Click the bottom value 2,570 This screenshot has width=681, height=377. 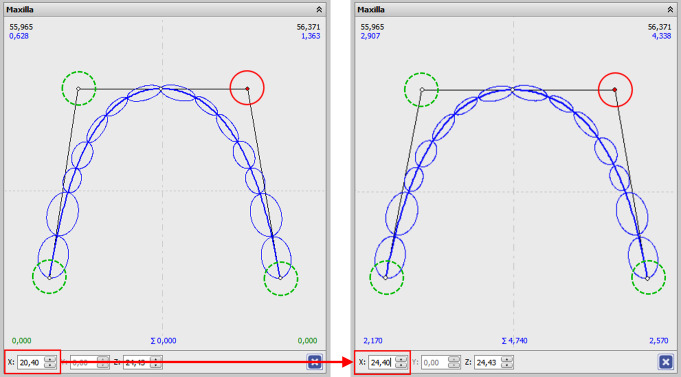point(658,341)
